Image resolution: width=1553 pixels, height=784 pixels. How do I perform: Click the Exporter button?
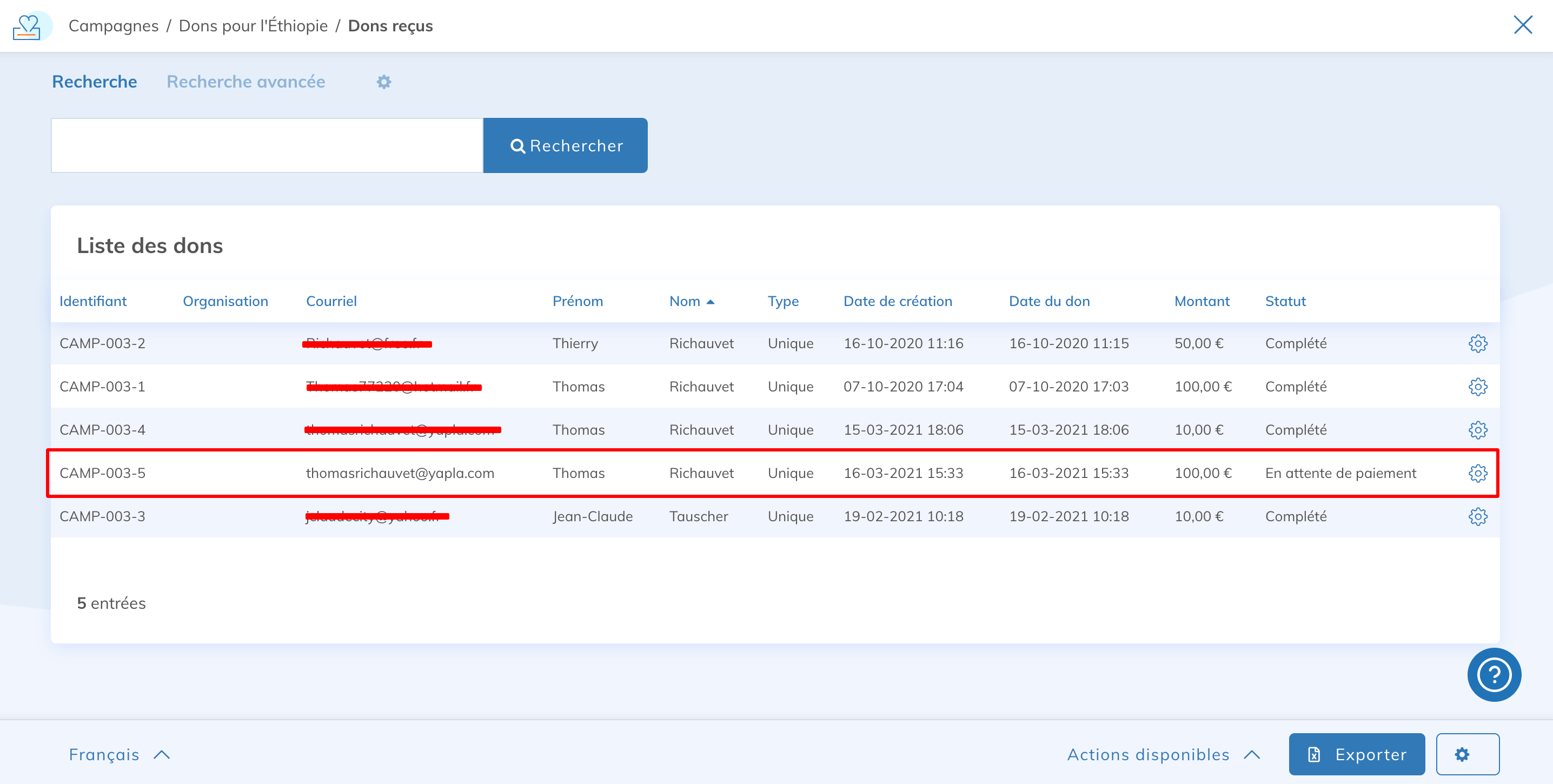coord(1357,754)
